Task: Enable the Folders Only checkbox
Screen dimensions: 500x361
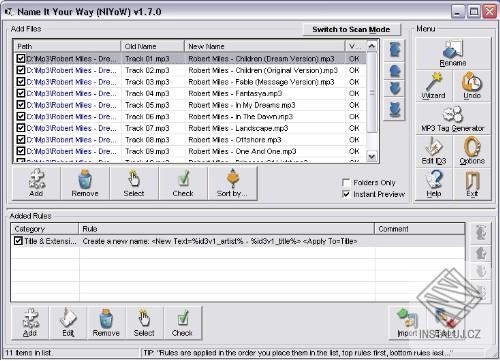Action: (x=346, y=183)
